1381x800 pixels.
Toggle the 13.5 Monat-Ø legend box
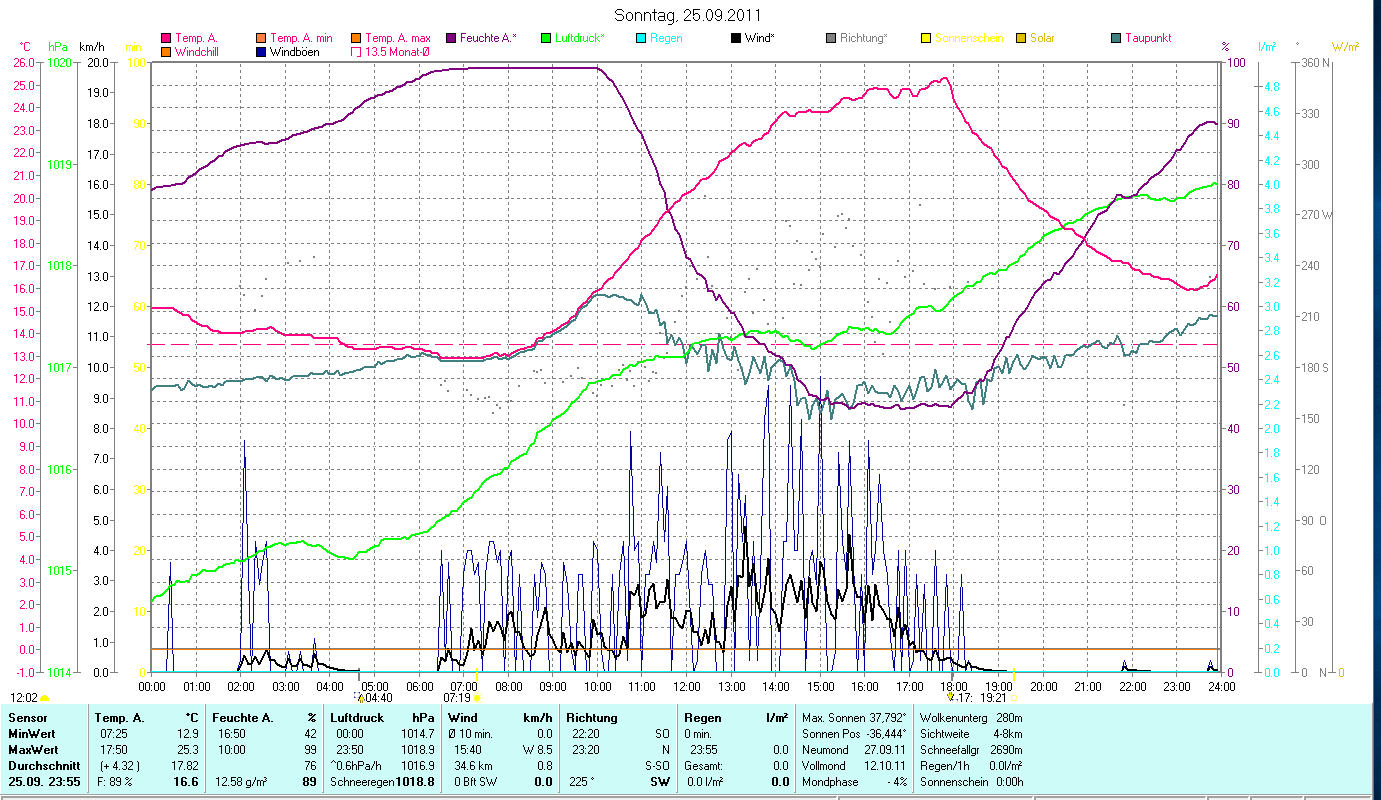coord(355,52)
